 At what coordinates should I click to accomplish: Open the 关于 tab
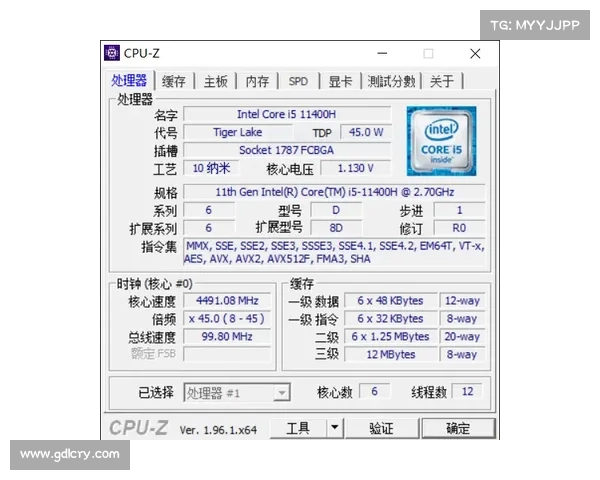tap(442, 81)
